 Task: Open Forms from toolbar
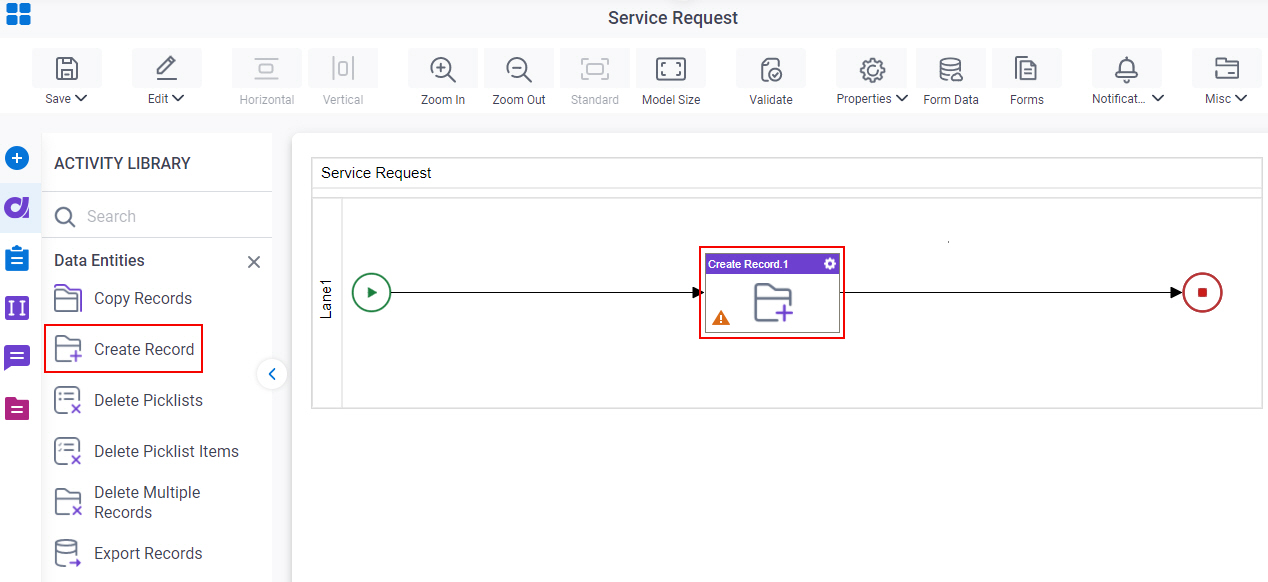tap(1026, 69)
